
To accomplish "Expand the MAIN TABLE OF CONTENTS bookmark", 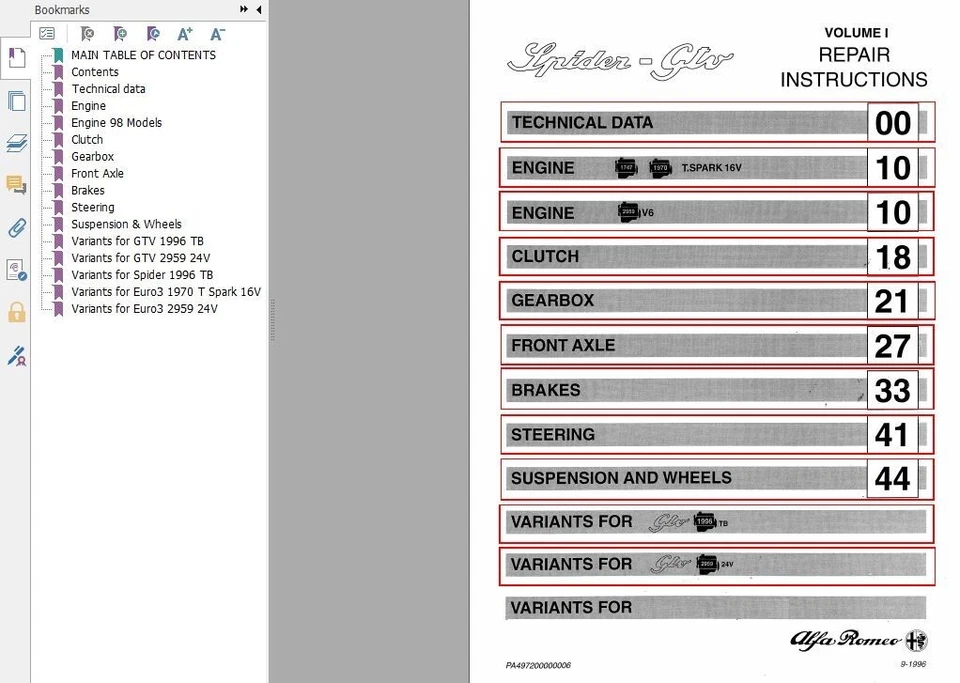I will 47,55.
